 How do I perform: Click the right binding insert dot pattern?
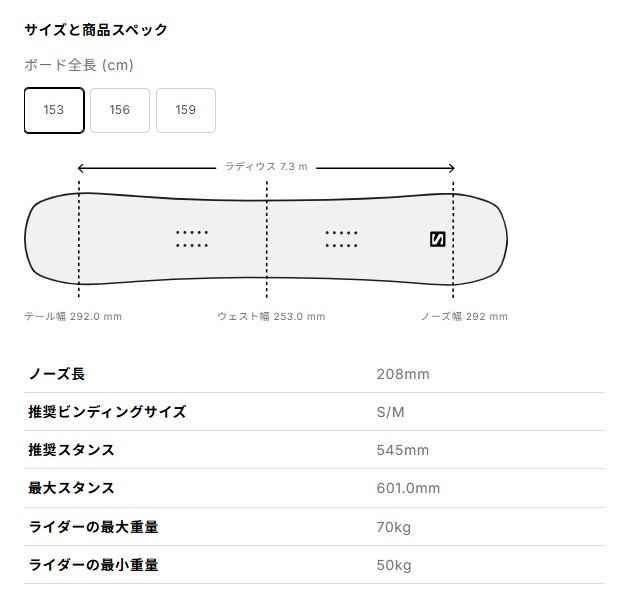coord(341,238)
